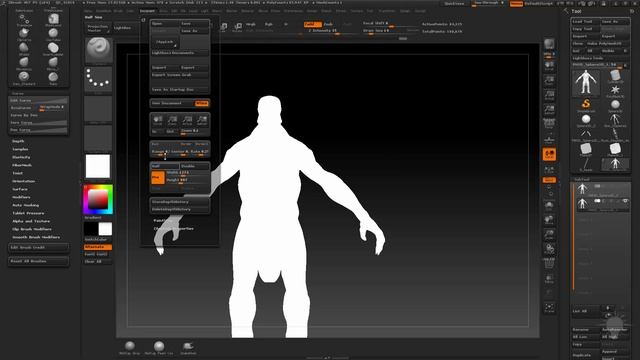Toggle the WSize button
This screenshot has height=360, width=640.
pos(202,103)
